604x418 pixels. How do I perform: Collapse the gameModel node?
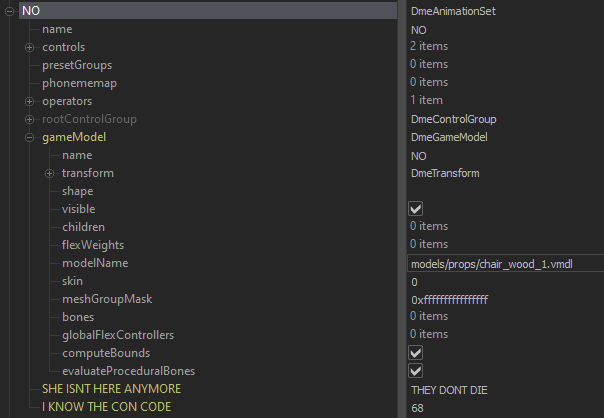pyautogui.click(x=30, y=137)
